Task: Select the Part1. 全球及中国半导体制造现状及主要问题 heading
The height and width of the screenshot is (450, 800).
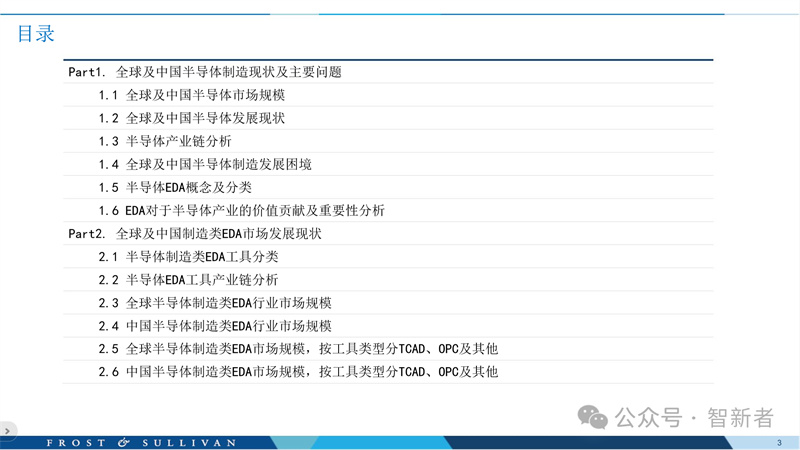Action: 388,72
